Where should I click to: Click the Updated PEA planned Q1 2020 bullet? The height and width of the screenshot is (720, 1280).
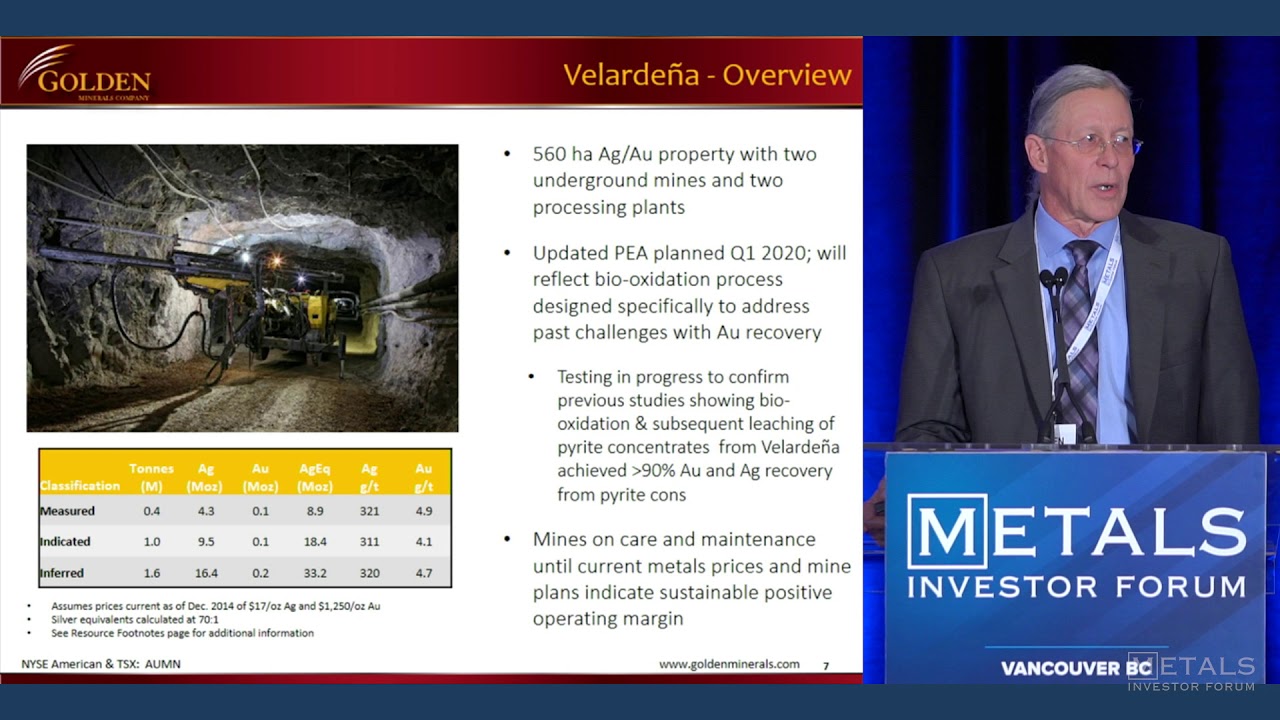pyautogui.click(x=688, y=292)
